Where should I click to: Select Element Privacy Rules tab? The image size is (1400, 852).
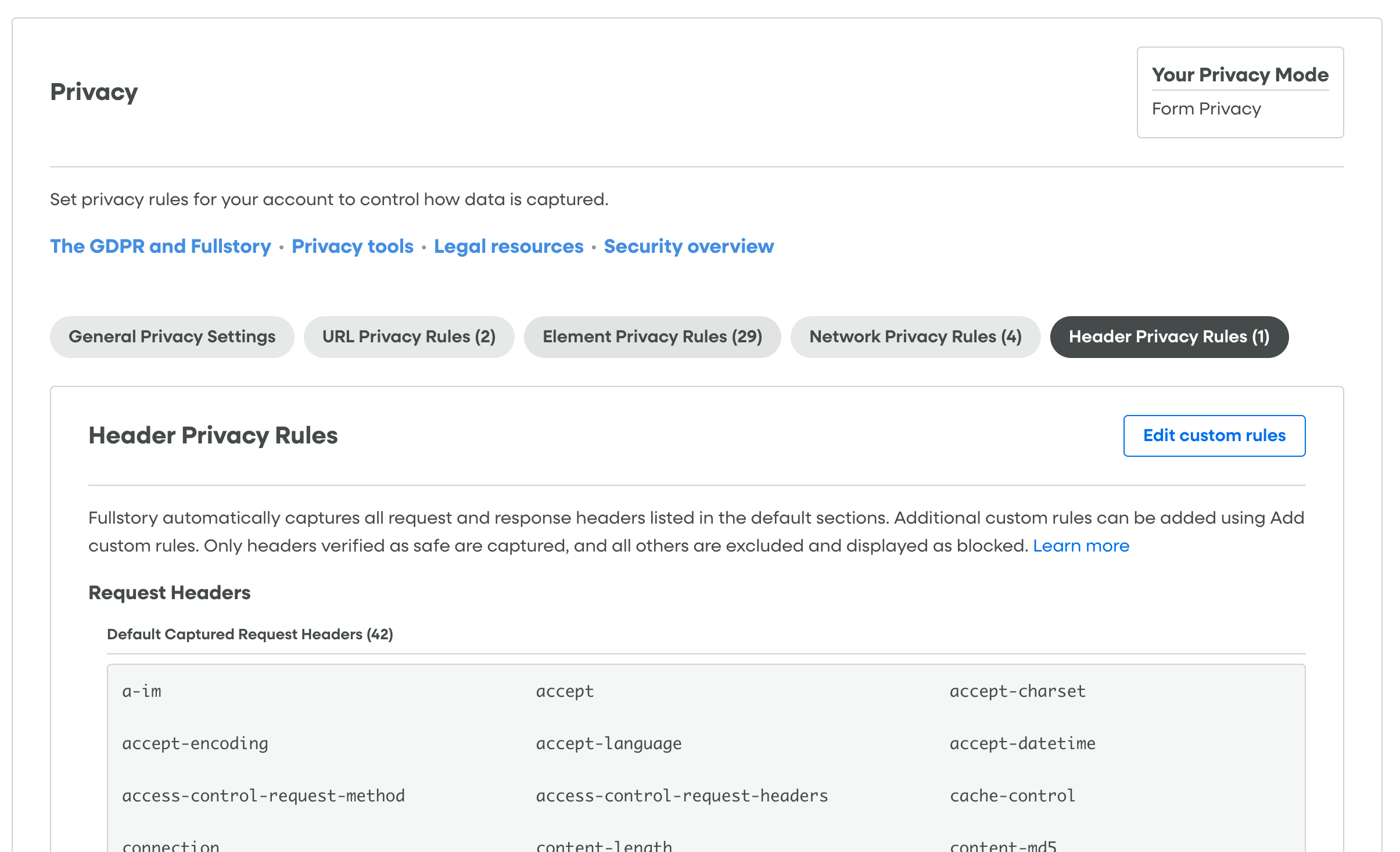point(652,336)
